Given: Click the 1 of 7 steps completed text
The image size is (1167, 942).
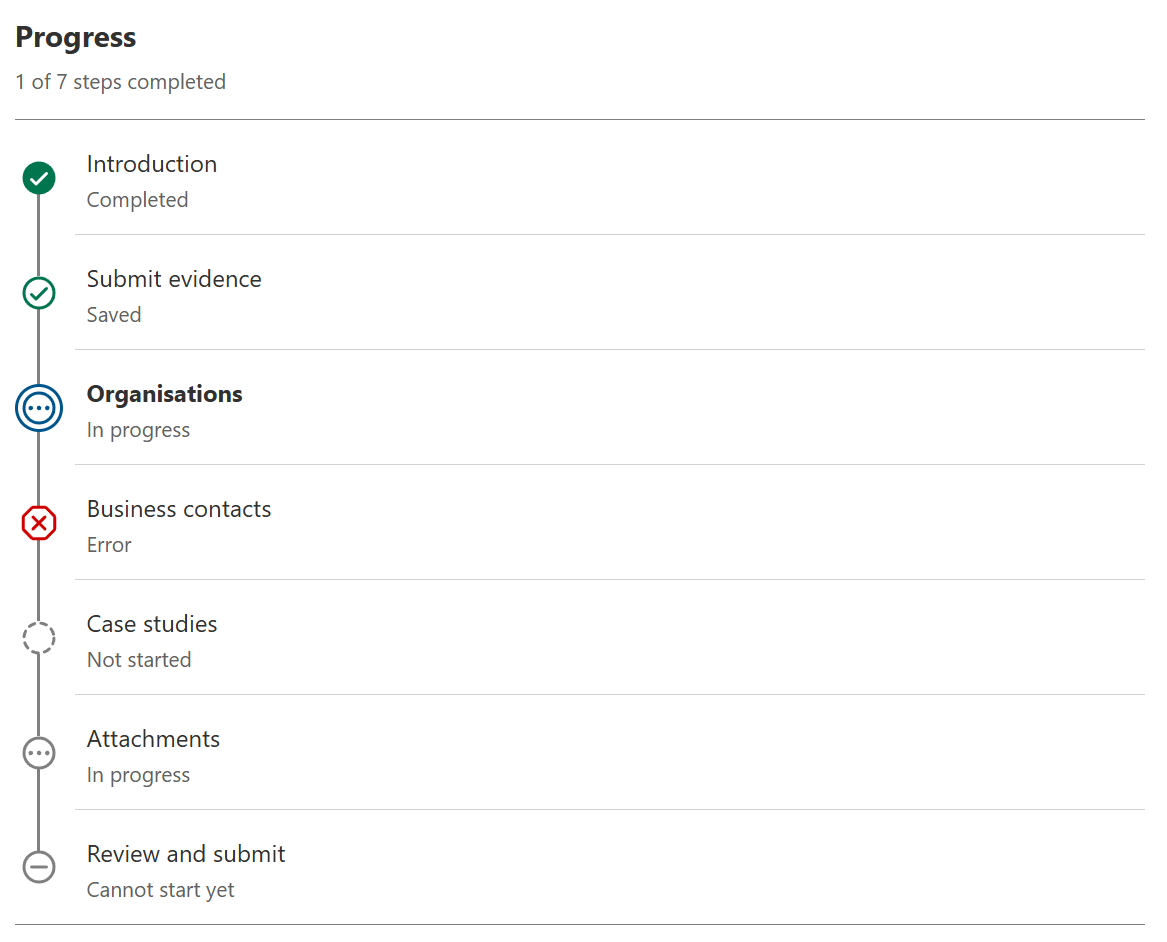Looking at the screenshot, I should pos(121,82).
